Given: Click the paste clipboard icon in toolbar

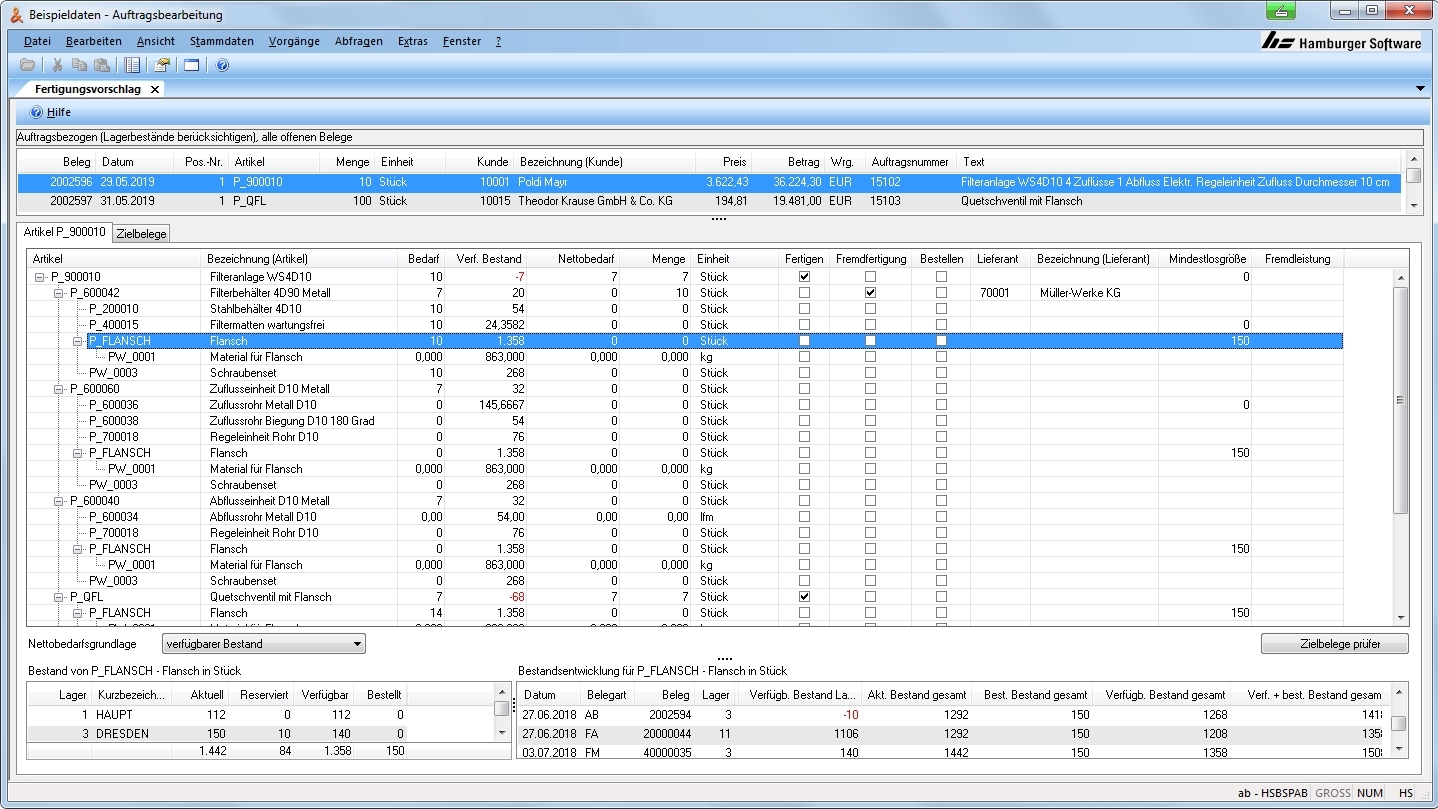Looking at the screenshot, I should (x=101, y=65).
